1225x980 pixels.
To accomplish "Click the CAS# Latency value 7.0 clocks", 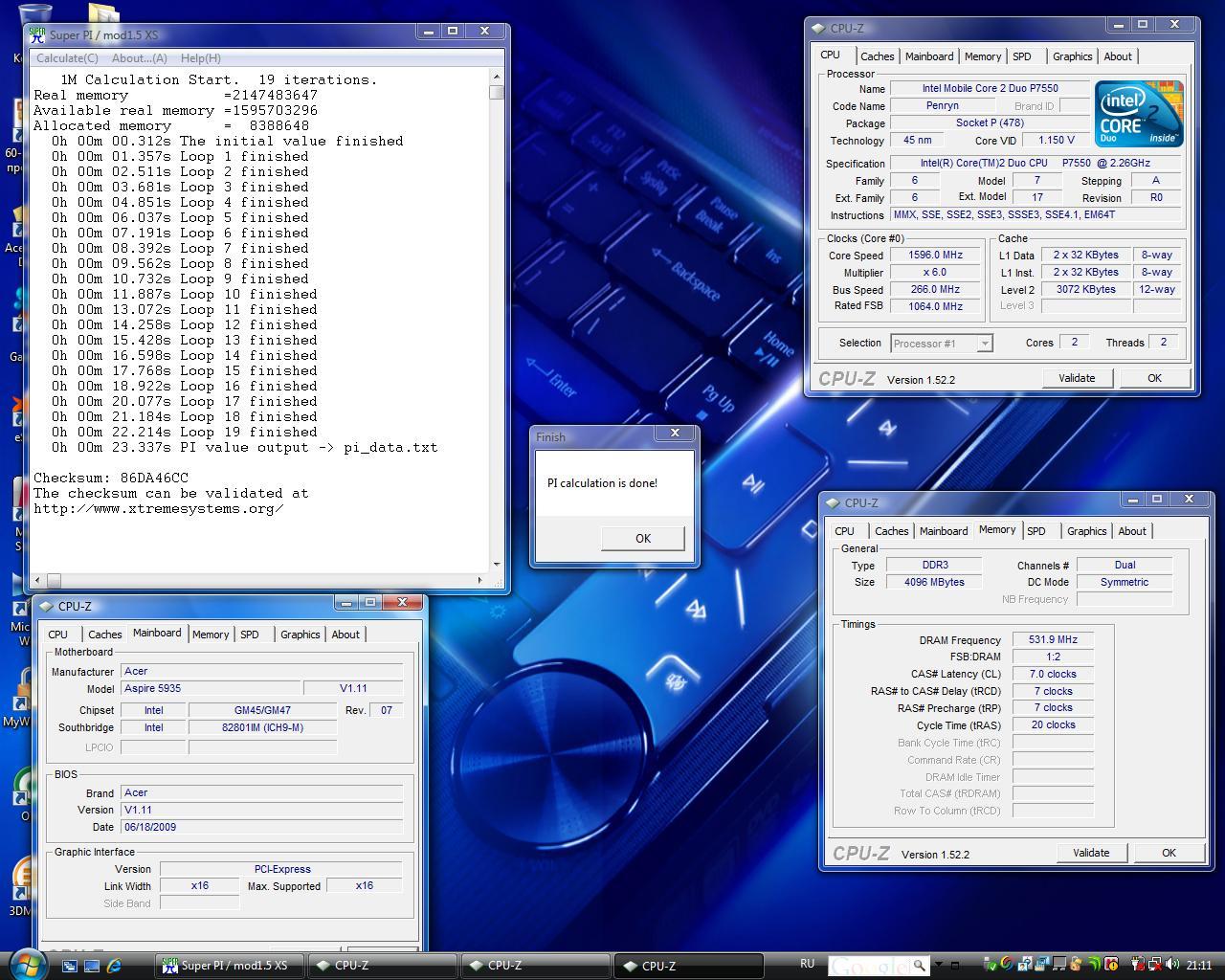I will click(x=1053, y=674).
